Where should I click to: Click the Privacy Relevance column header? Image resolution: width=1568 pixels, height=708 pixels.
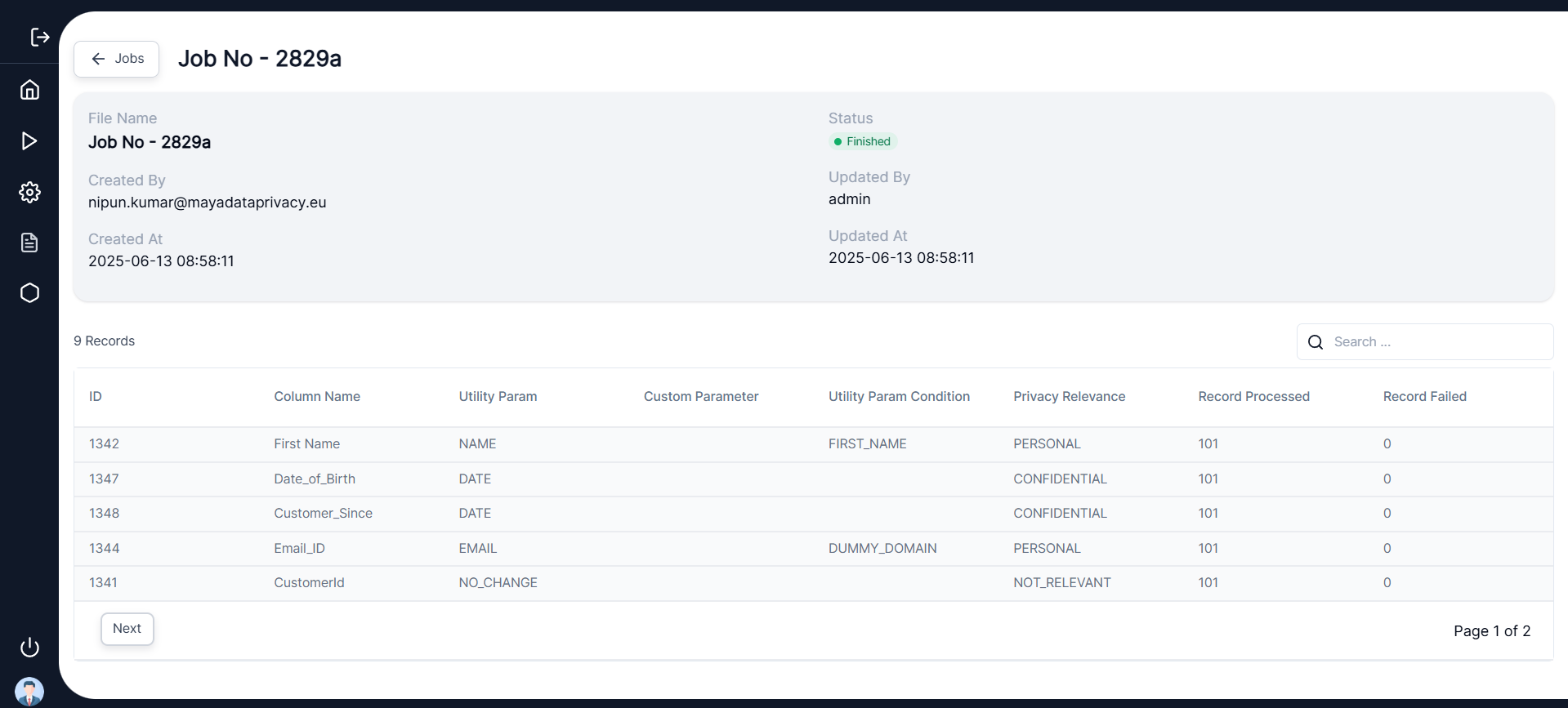point(1069,397)
